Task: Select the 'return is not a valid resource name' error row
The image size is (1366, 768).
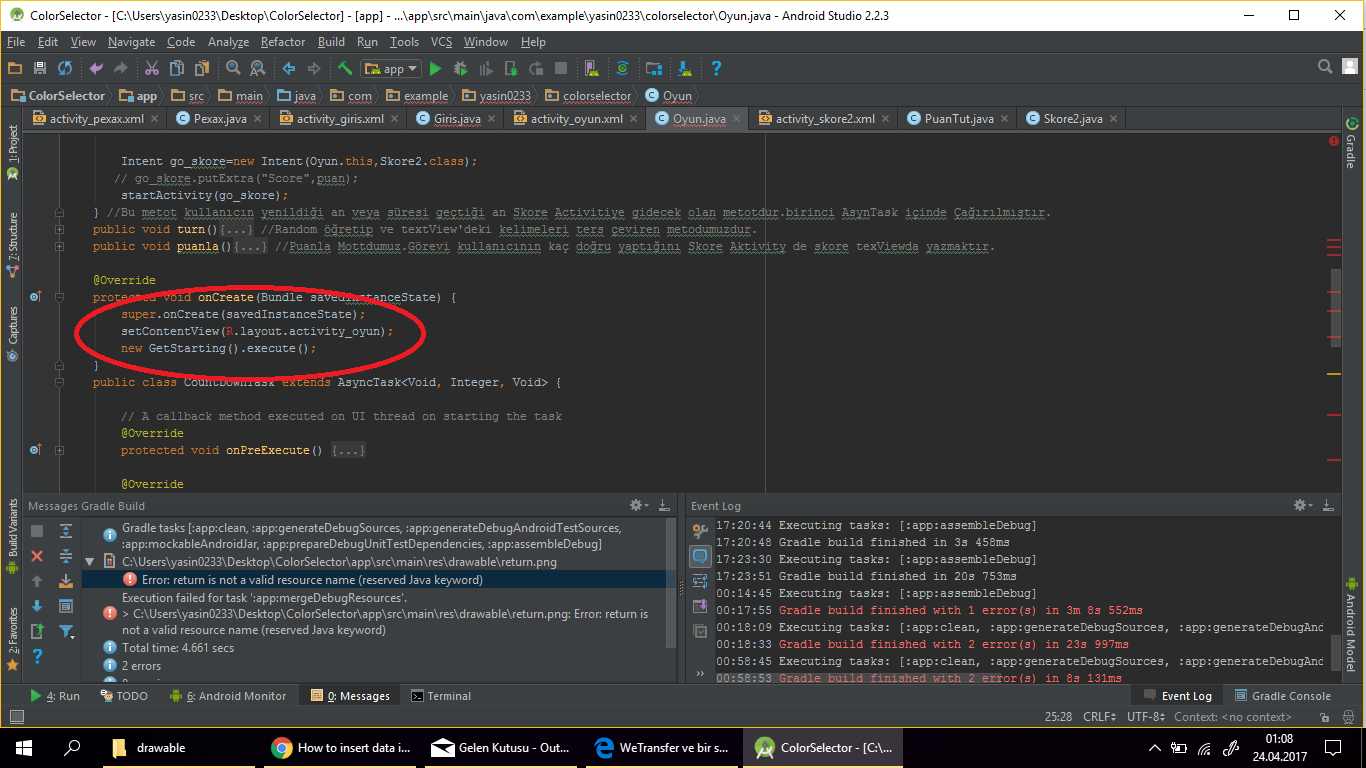Action: (x=378, y=579)
